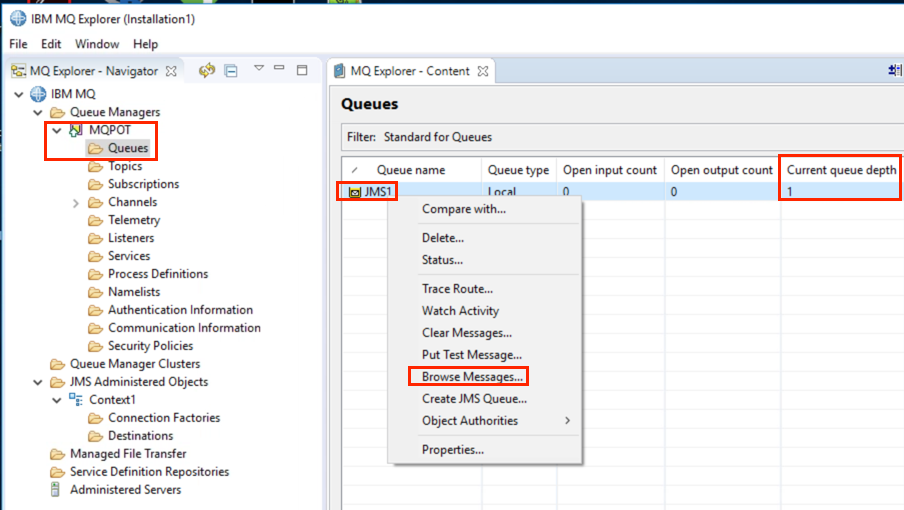Image resolution: width=904 pixels, height=510 pixels.
Task: Sort by Open input count column header
Action: coord(610,170)
